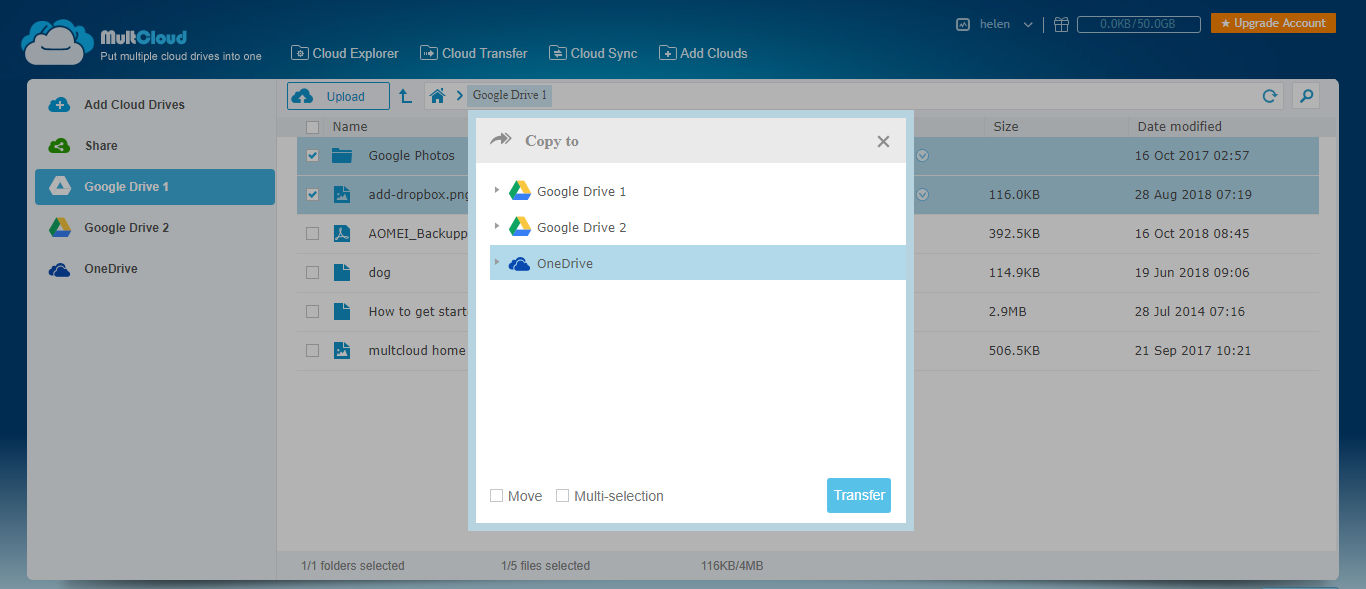
Task: Click the Upload button
Action: click(338, 96)
